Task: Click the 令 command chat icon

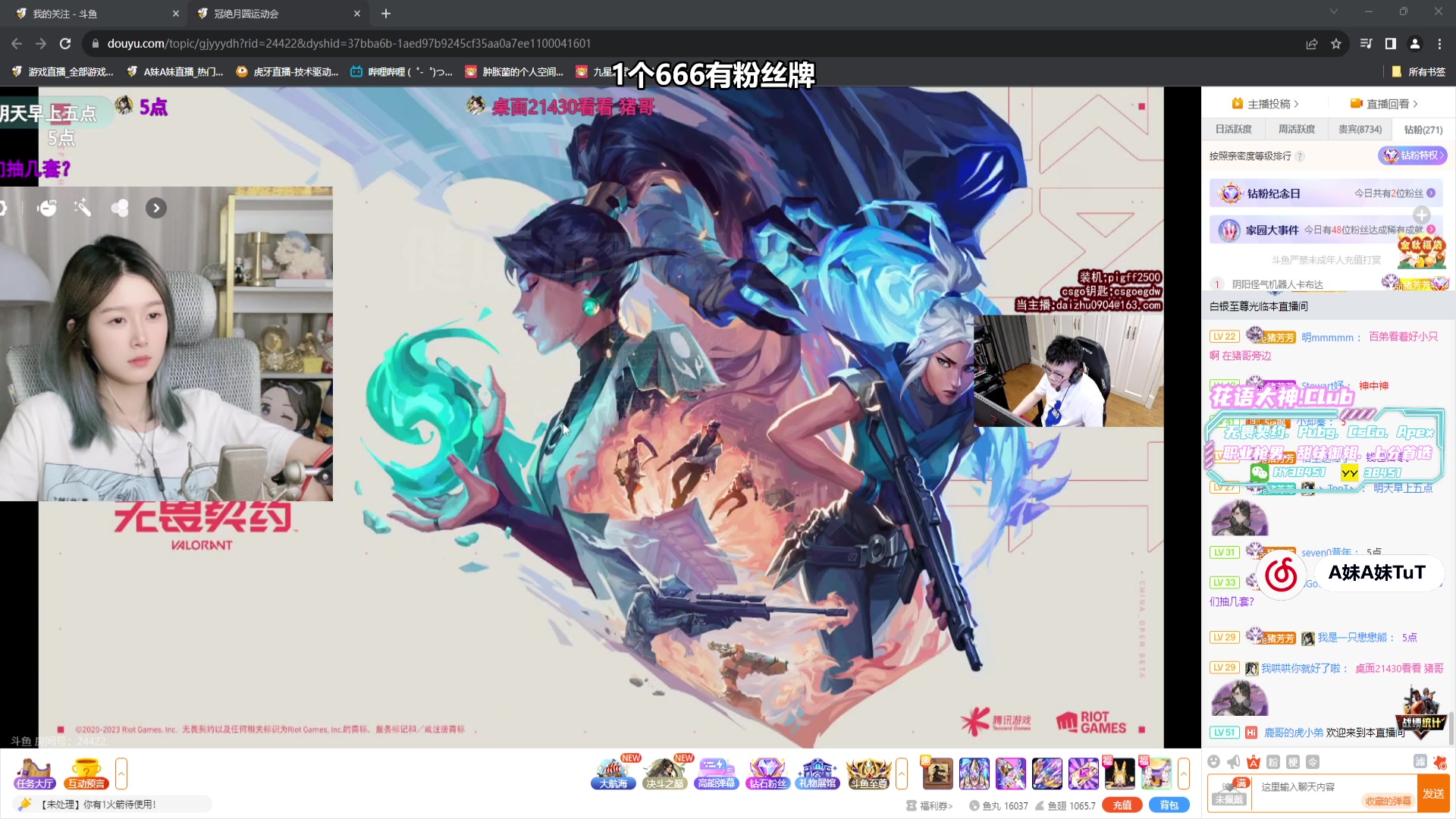Action: (1313, 762)
